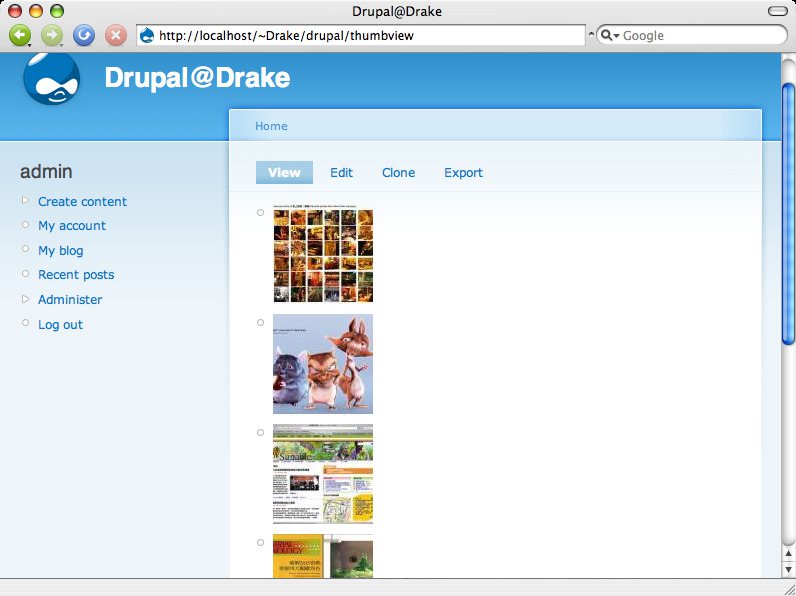Viewport: 796px width, 596px height.
Task: Follow the Home breadcrumb link
Action: [x=271, y=126]
